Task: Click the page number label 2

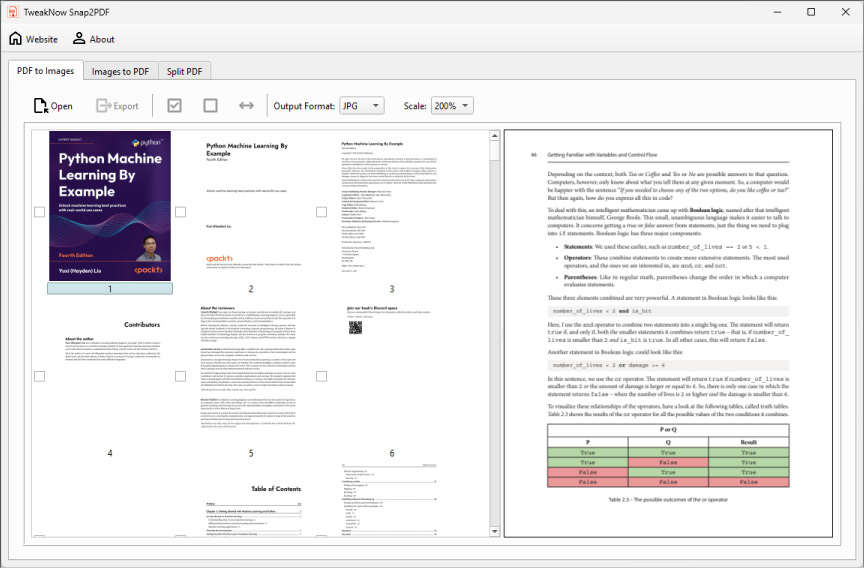Action: tap(251, 289)
